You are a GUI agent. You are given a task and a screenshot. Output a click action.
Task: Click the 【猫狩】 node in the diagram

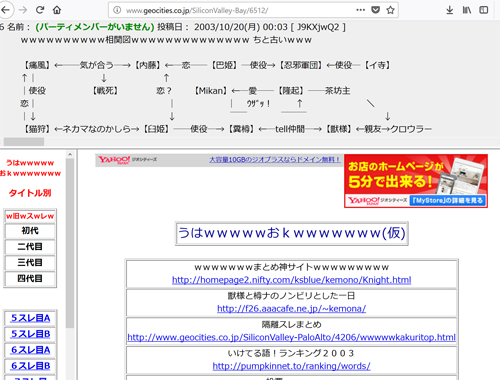click(x=37, y=129)
